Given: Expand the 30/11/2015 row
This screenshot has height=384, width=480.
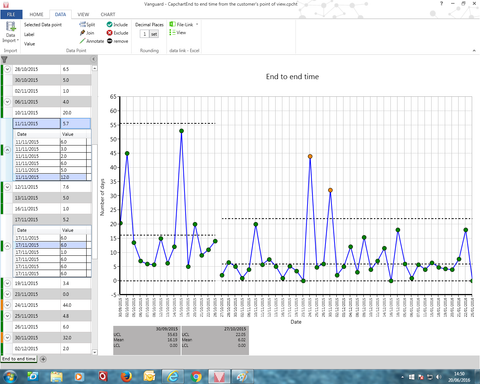Looking at the screenshot, I should coord(8,338).
